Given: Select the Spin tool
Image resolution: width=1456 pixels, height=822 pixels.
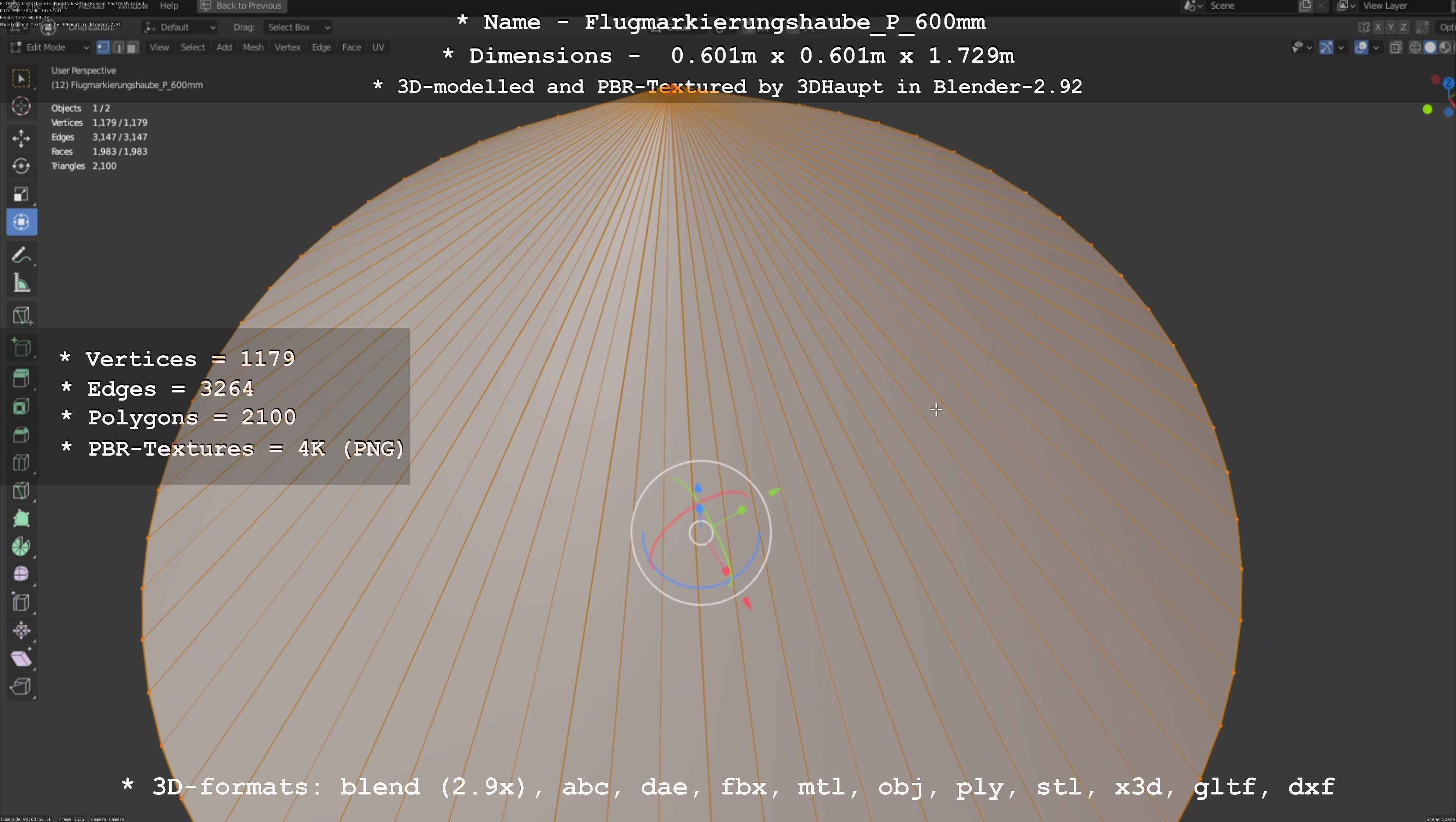Looking at the screenshot, I should pyautogui.click(x=21, y=546).
